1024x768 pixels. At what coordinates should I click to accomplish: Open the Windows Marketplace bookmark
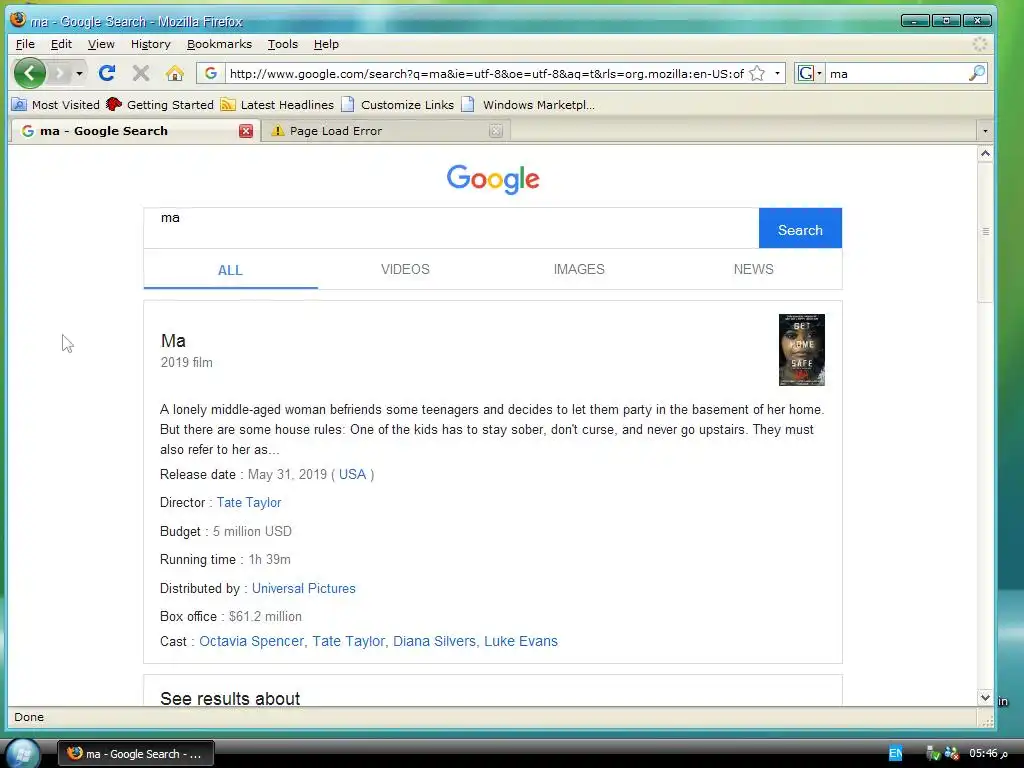pyautogui.click(x=528, y=104)
